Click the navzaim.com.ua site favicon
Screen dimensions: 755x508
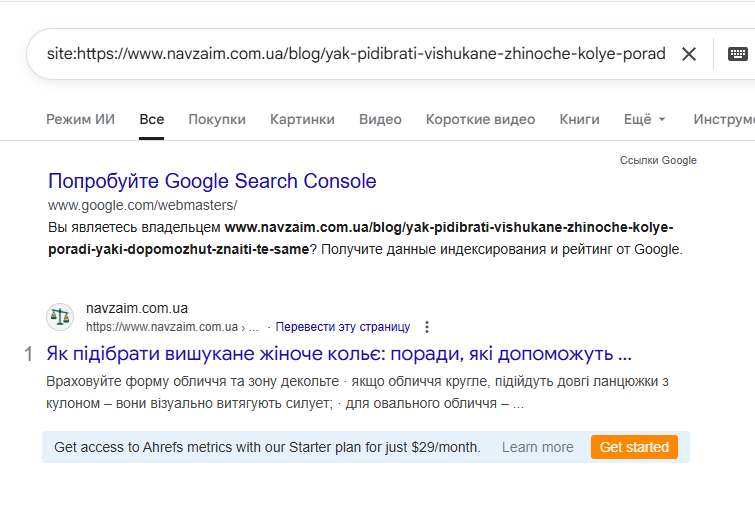tap(60, 317)
